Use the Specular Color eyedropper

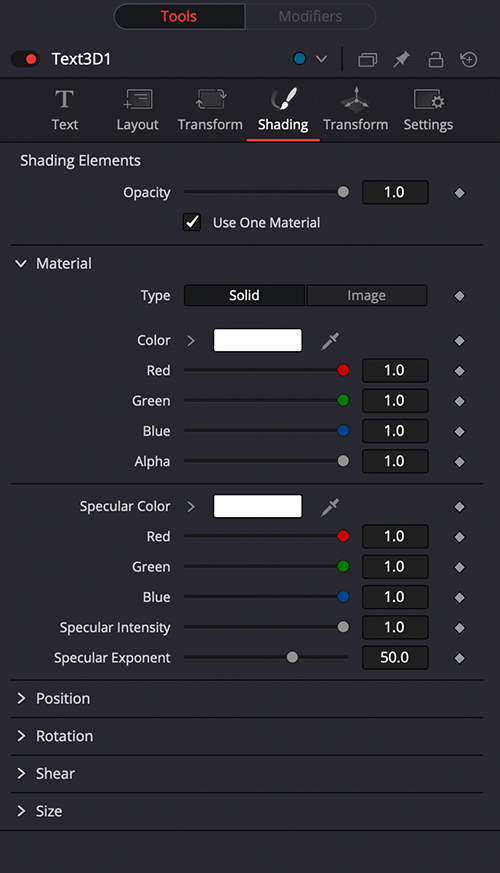(330, 507)
